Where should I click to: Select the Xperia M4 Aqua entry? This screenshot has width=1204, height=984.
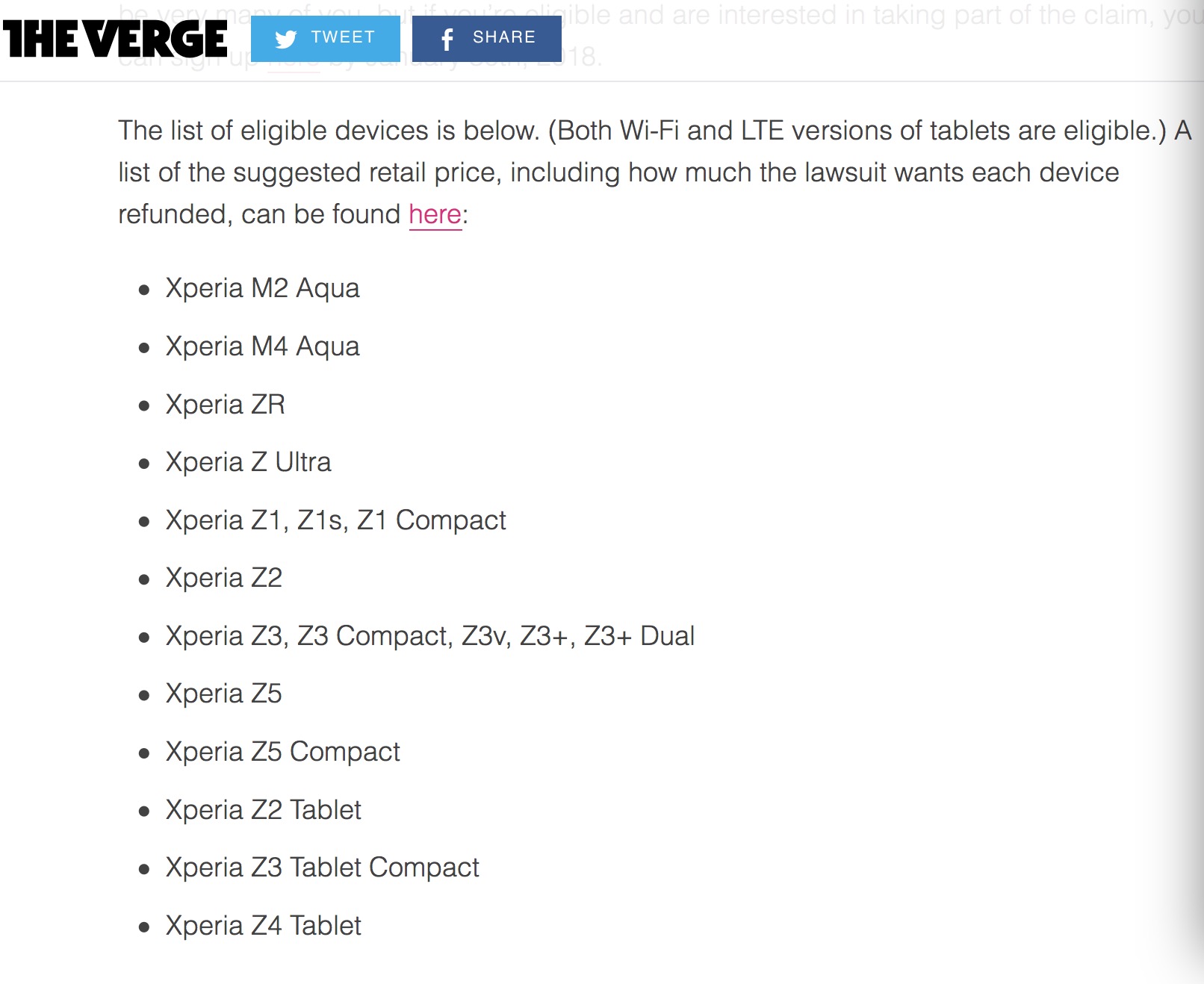click(x=262, y=346)
